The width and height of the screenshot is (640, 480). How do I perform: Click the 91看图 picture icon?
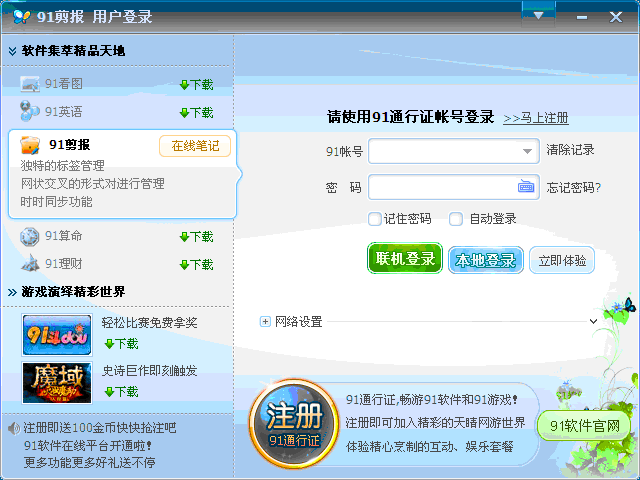pyautogui.click(x=30, y=84)
